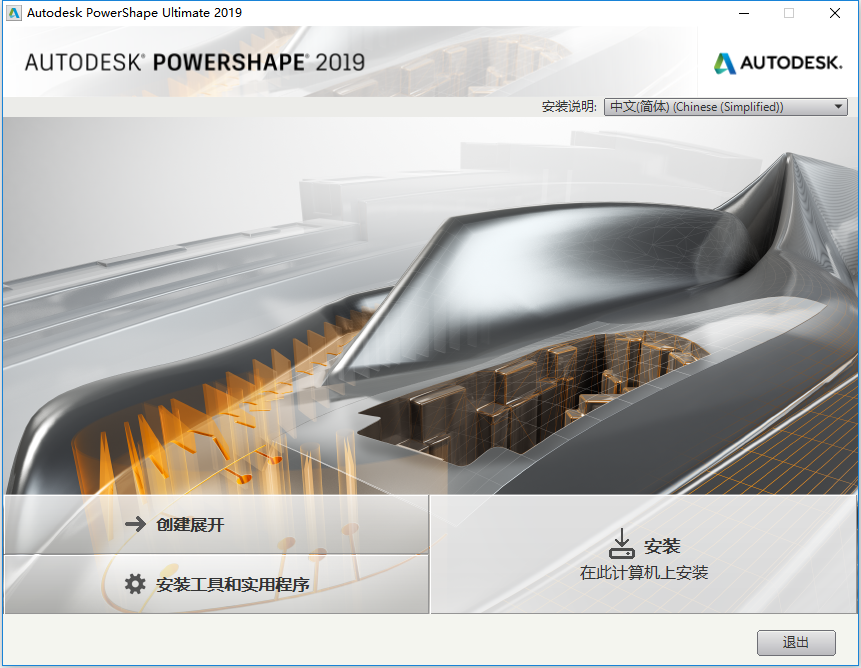Screen dimensions: 861x668
Task: Click the arrow icon beside 创建展开
Action: coord(135,524)
